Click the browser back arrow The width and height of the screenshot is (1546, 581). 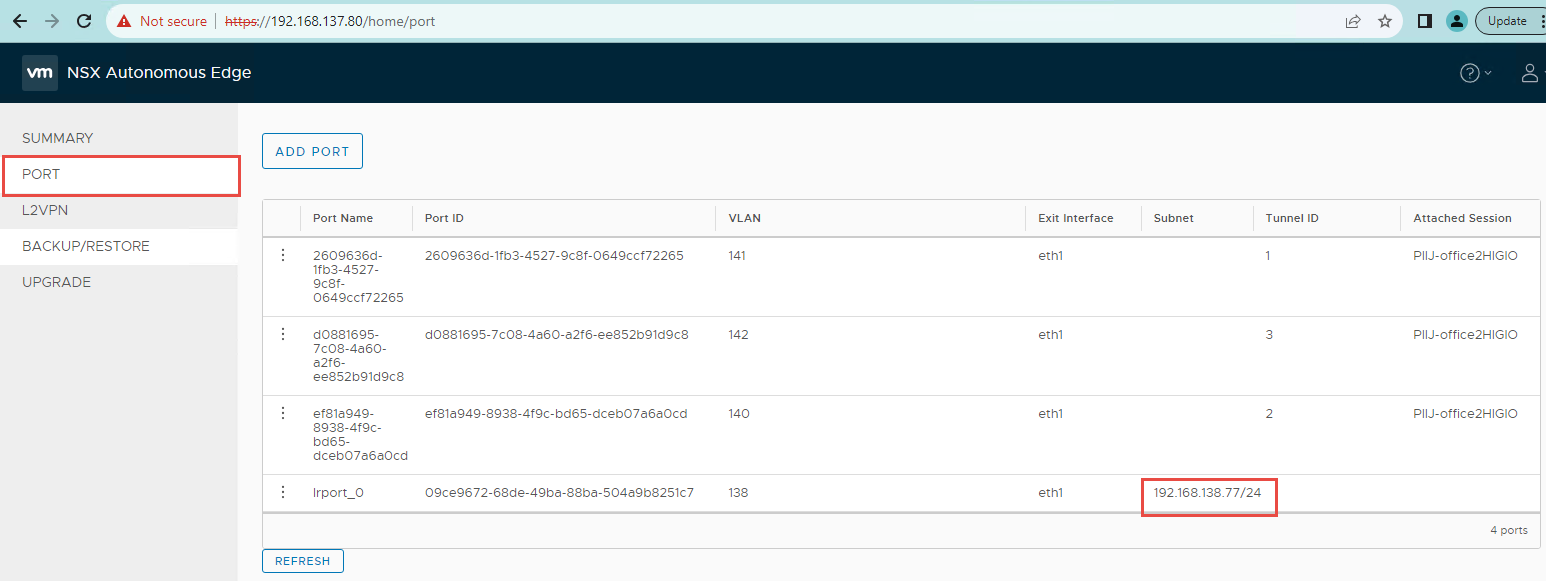point(20,21)
